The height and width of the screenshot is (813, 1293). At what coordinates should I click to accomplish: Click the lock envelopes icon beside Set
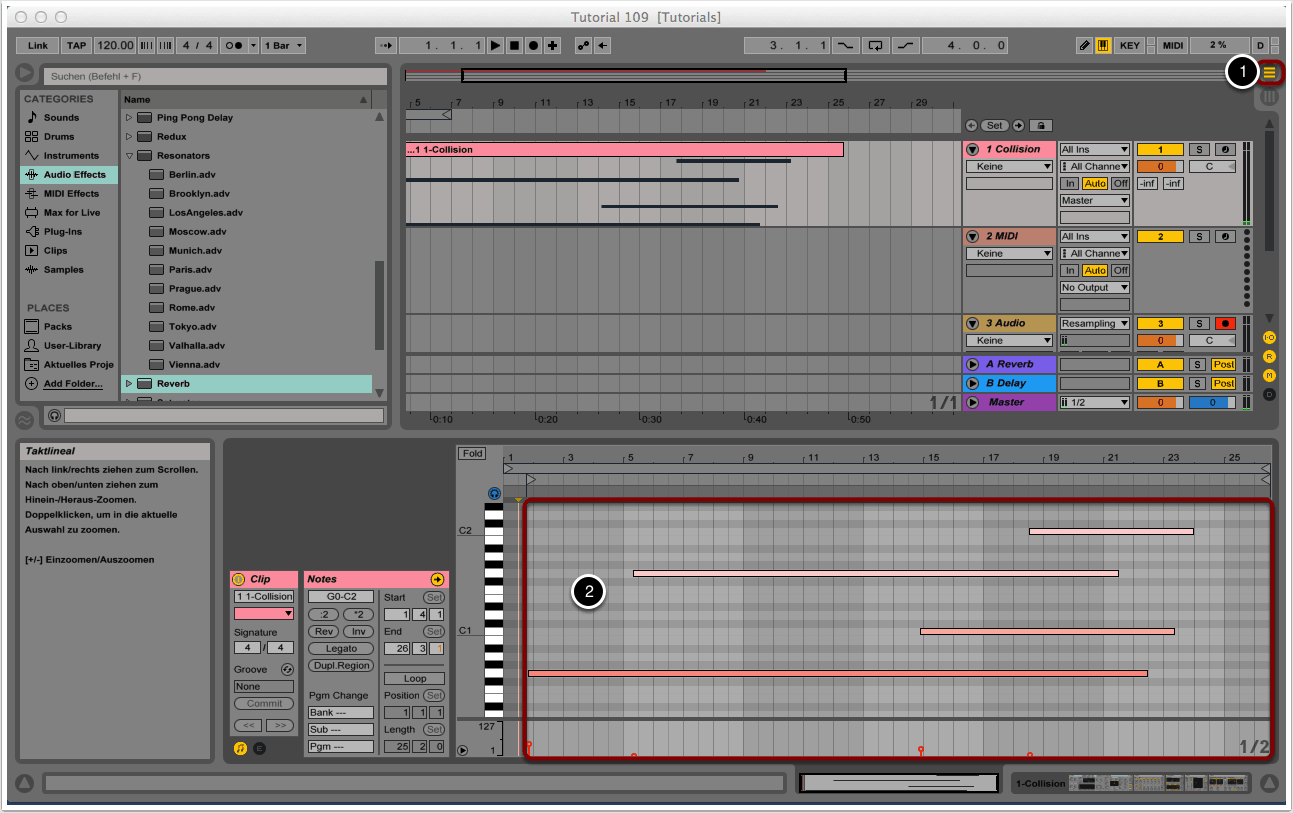tap(1041, 125)
